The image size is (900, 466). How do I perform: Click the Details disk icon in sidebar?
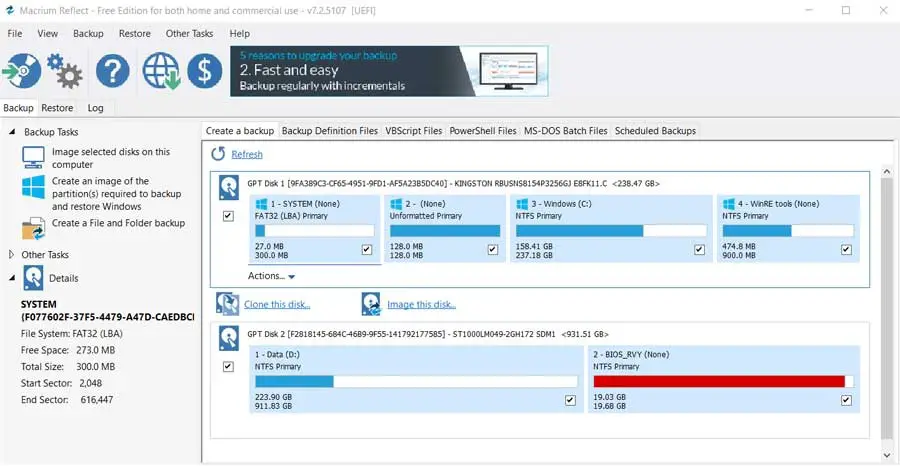pos(33,278)
